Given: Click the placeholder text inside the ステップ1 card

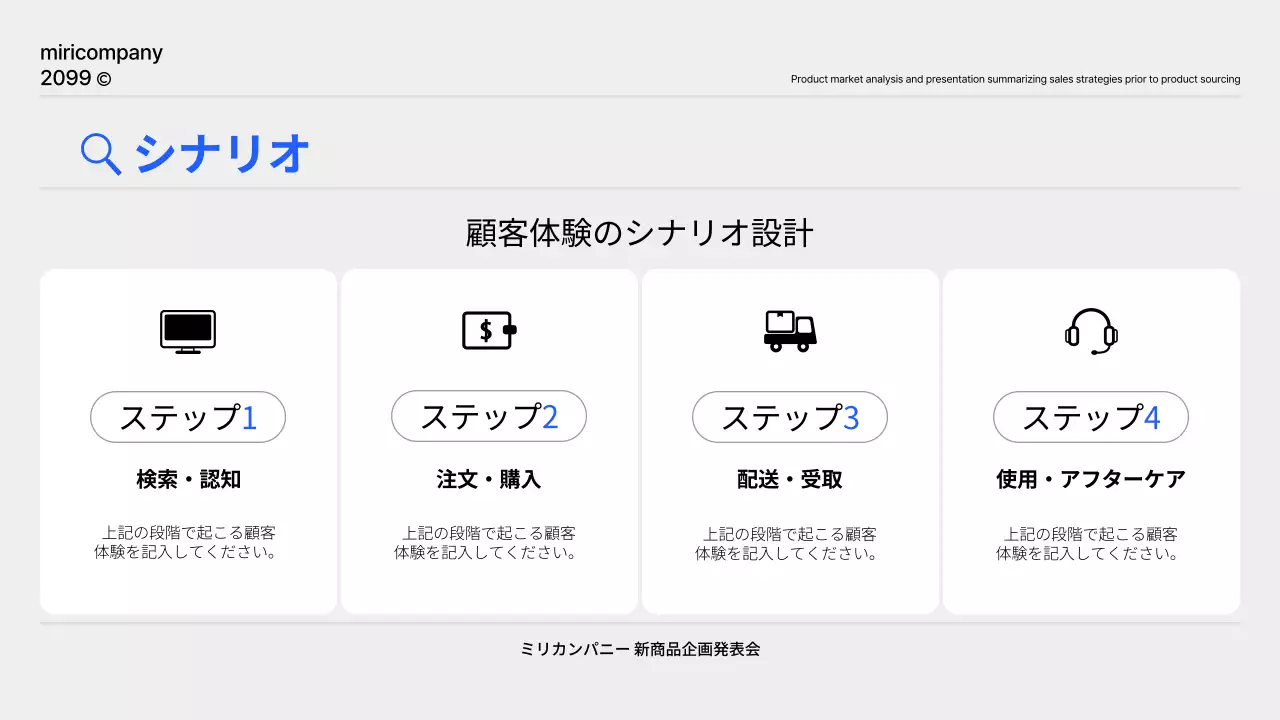Looking at the screenshot, I should point(188,542).
